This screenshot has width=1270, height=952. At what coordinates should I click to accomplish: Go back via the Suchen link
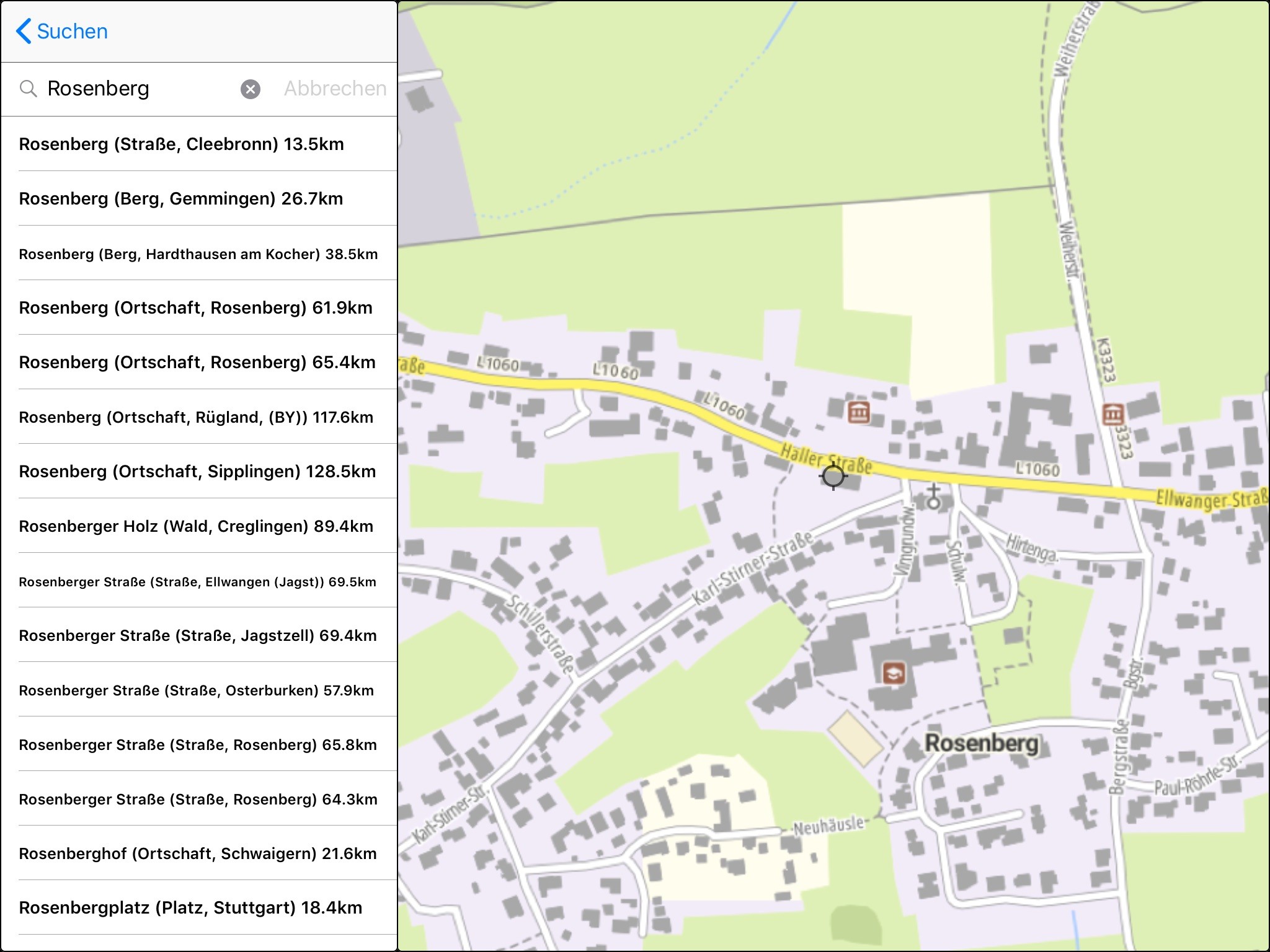72,31
